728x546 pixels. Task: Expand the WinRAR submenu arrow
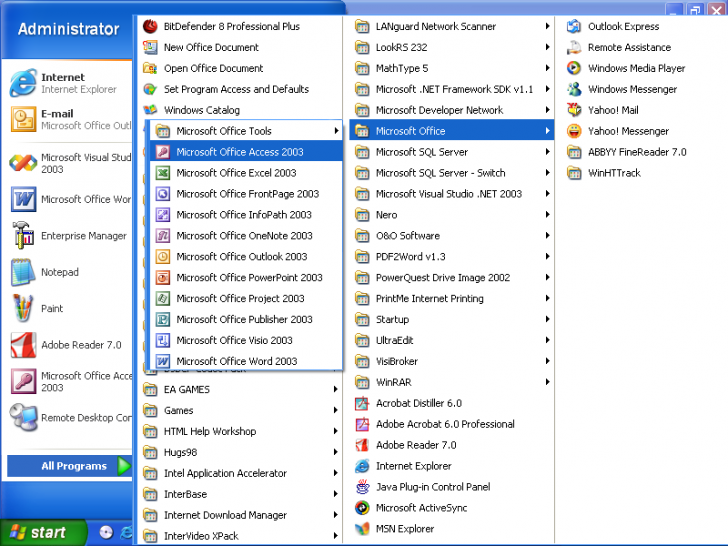[547, 382]
